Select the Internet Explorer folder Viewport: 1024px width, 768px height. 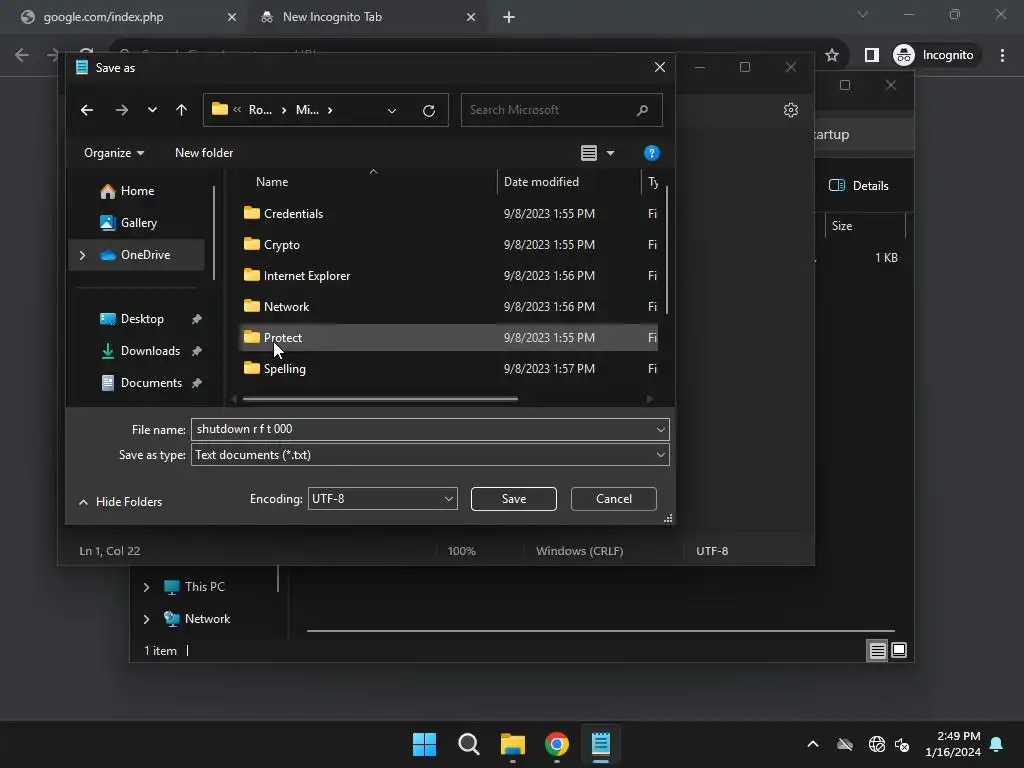(306, 276)
